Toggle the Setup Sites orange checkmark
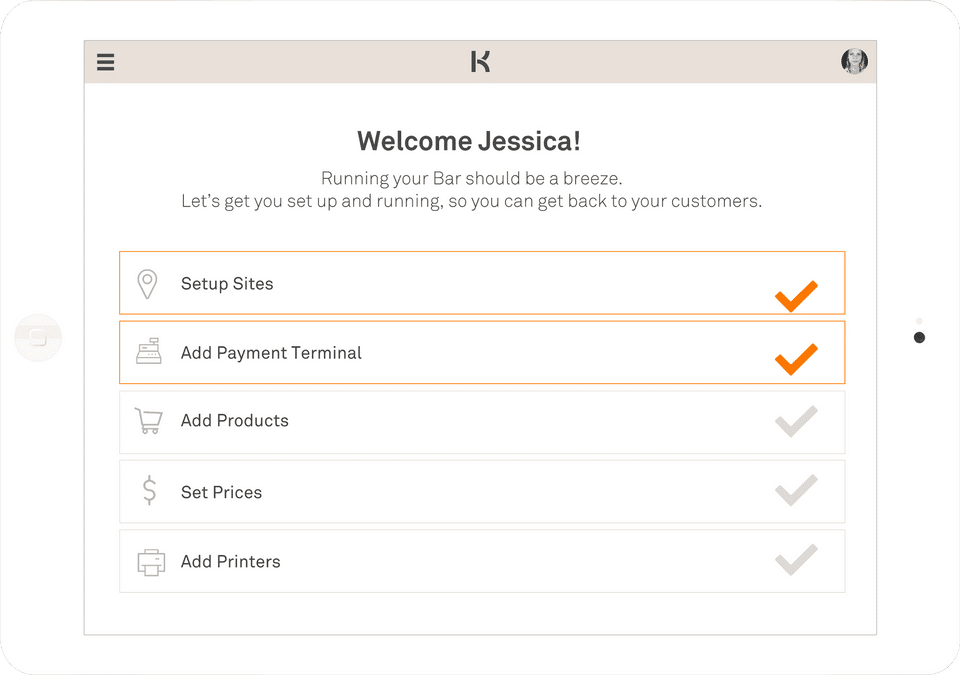This screenshot has width=960, height=675. coord(796,296)
